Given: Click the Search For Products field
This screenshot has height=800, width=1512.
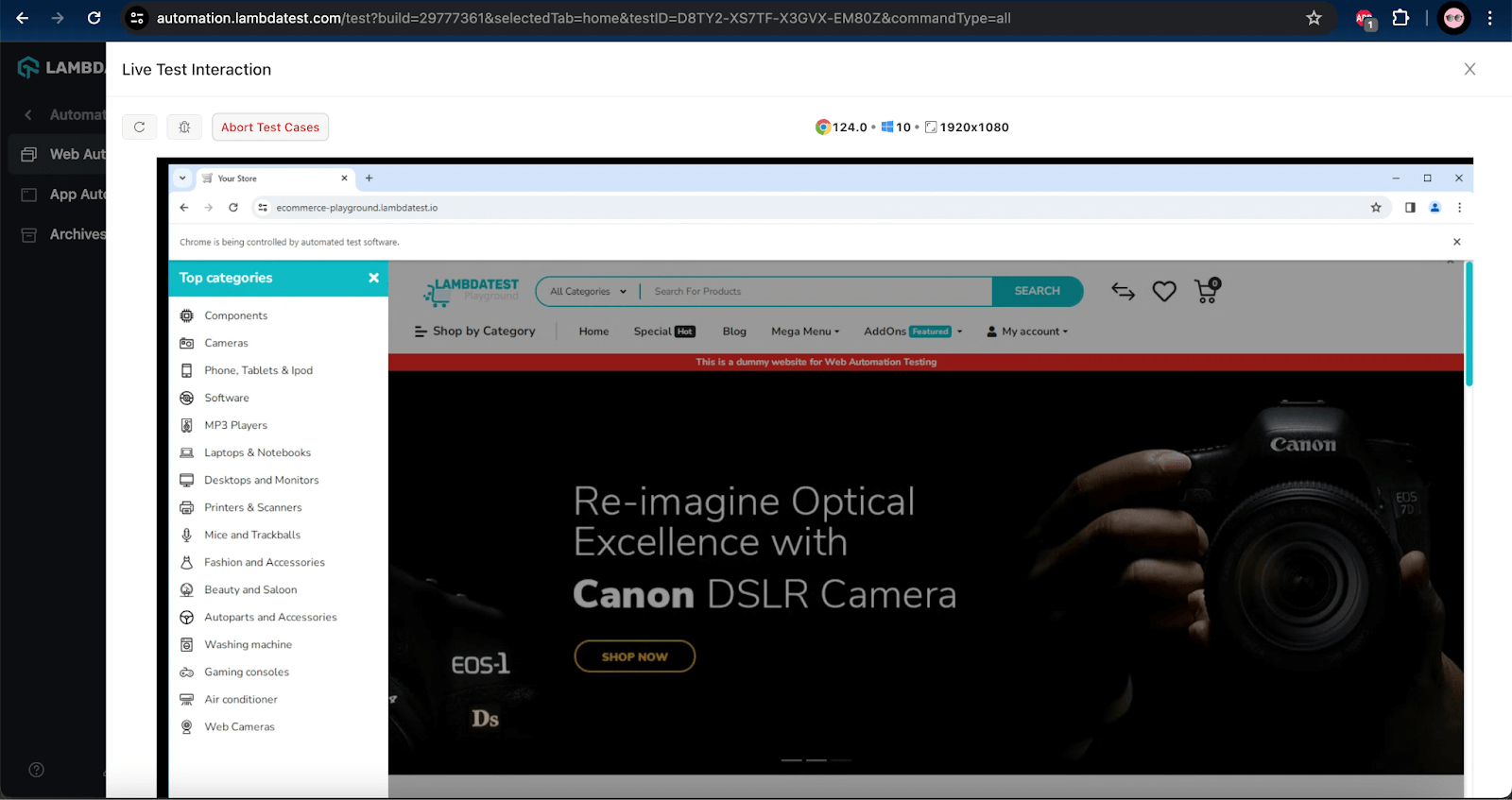Looking at the screenshot, I should point(817,292).
